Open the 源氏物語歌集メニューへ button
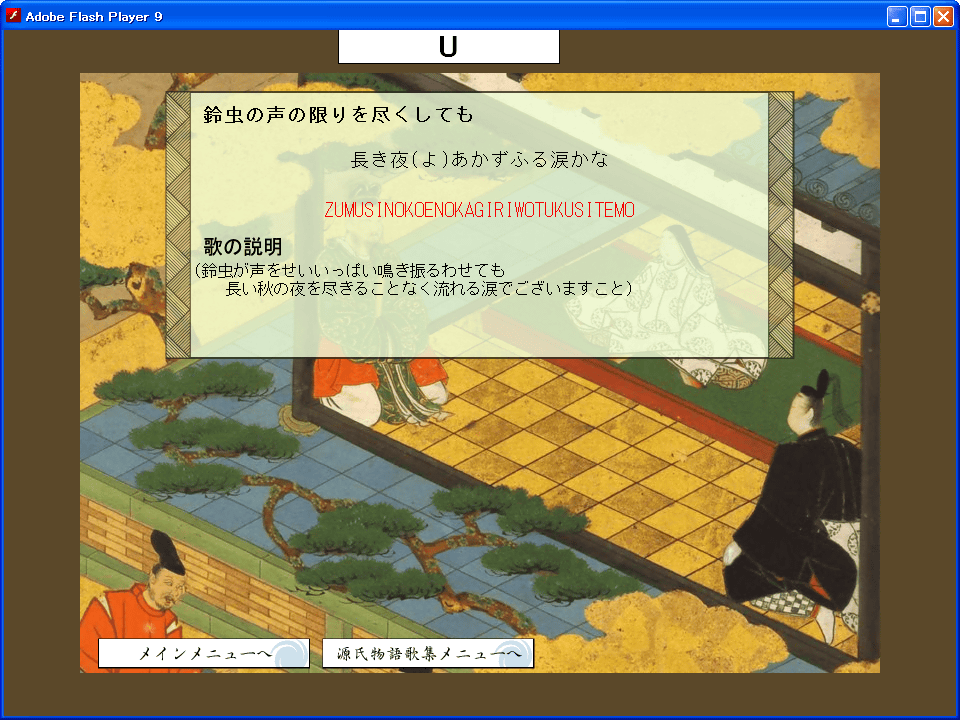This screenshot has width=960, height=720. click(428, 653)
